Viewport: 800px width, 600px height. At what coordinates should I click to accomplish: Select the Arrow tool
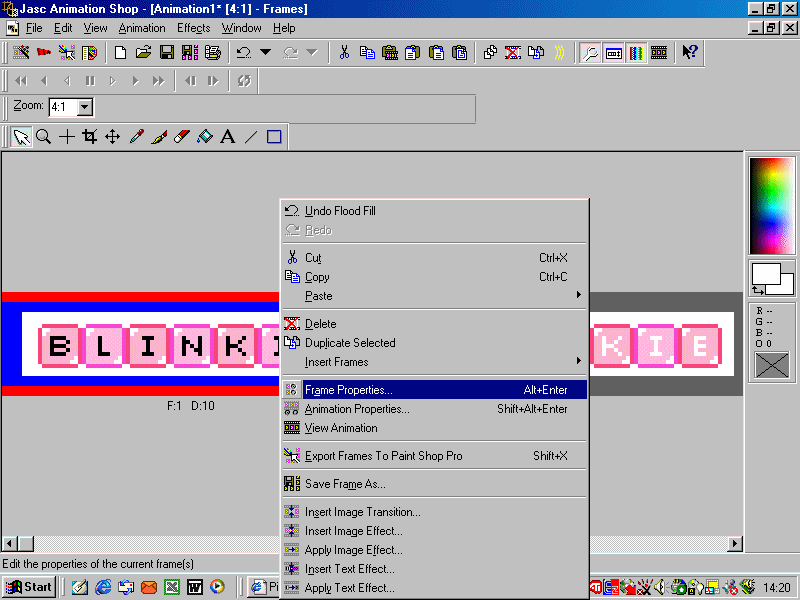(21, 137)
